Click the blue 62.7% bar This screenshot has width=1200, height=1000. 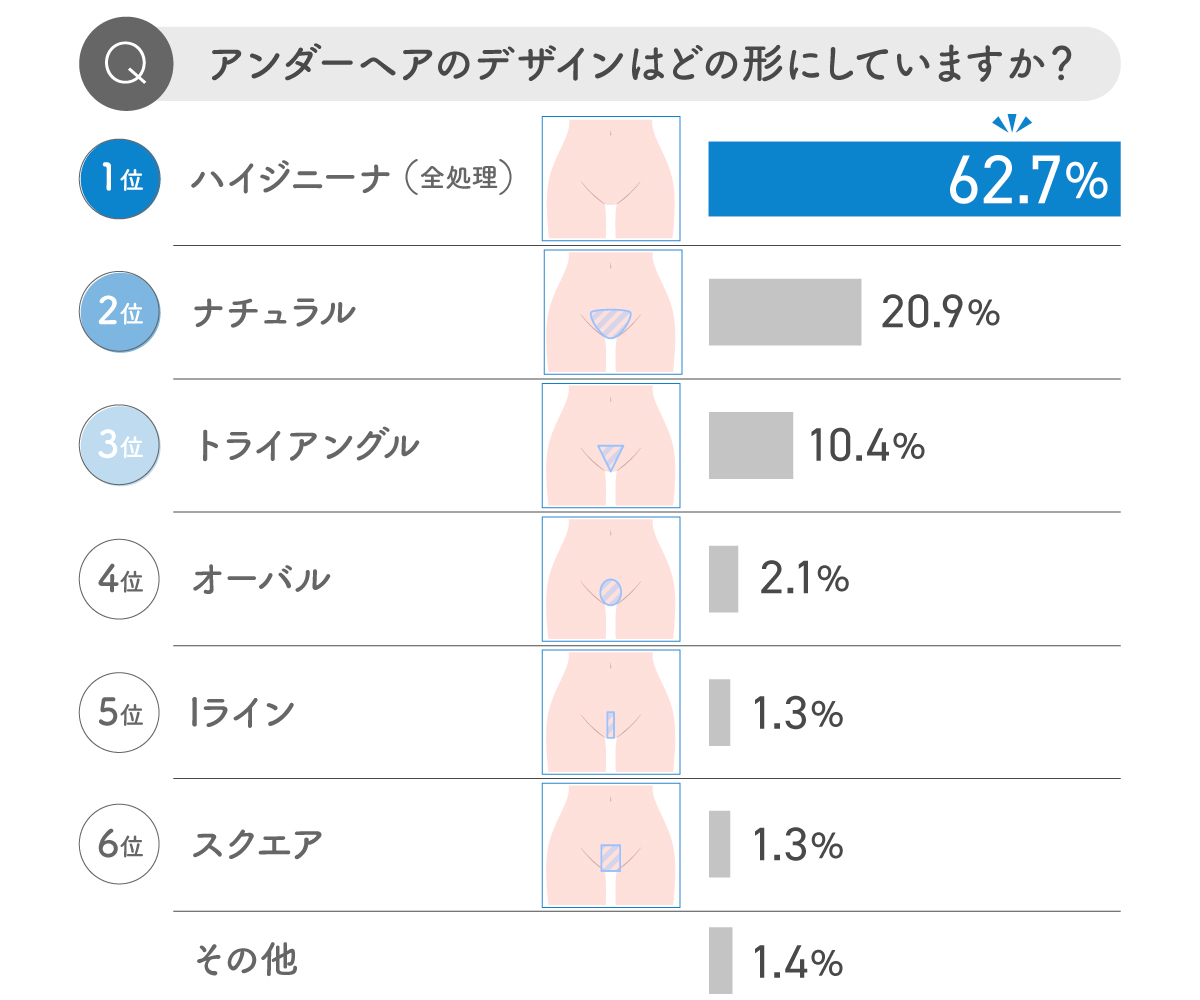914,179
